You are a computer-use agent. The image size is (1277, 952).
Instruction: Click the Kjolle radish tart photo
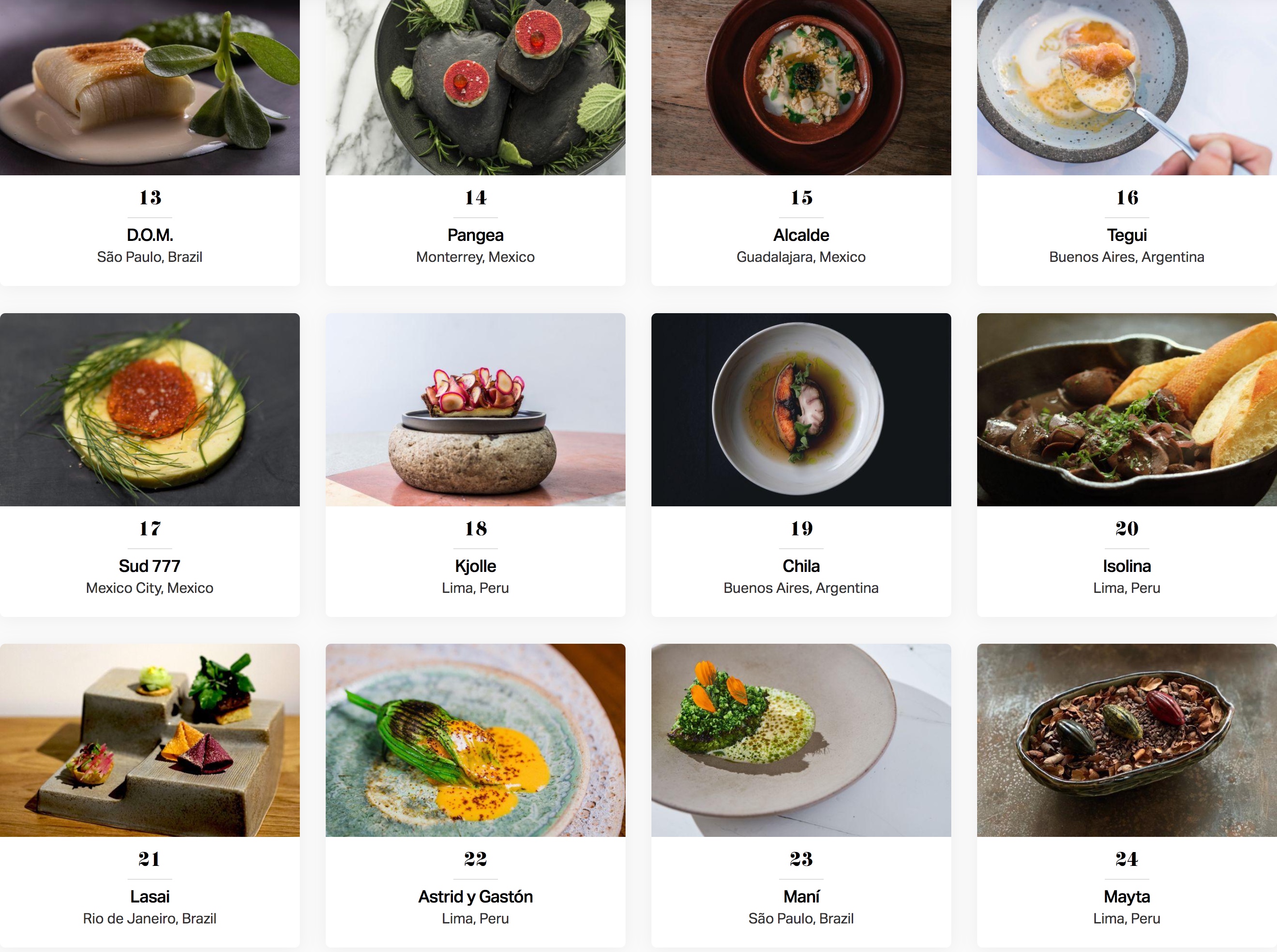click(476, 410)
